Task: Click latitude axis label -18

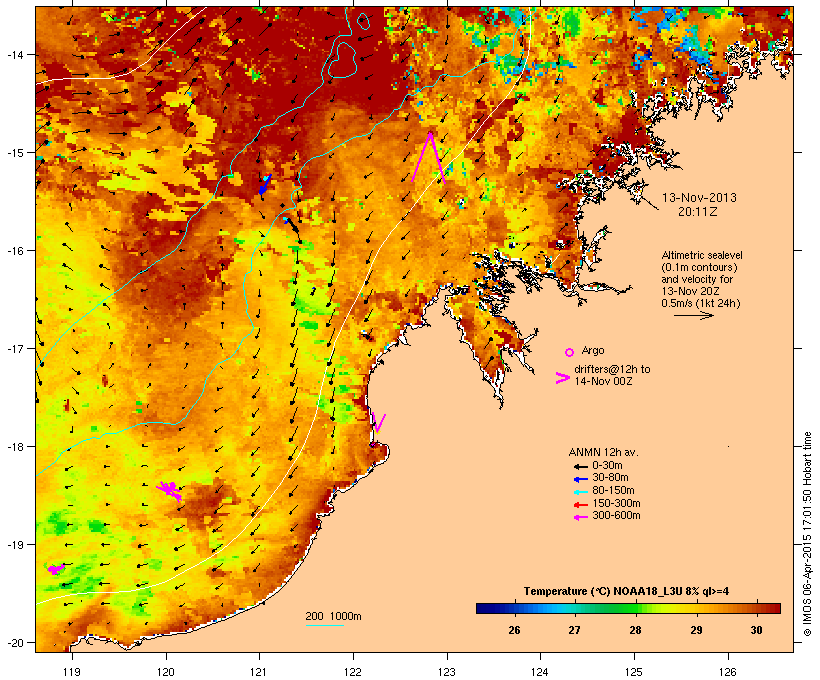Action: click(15, 446)
